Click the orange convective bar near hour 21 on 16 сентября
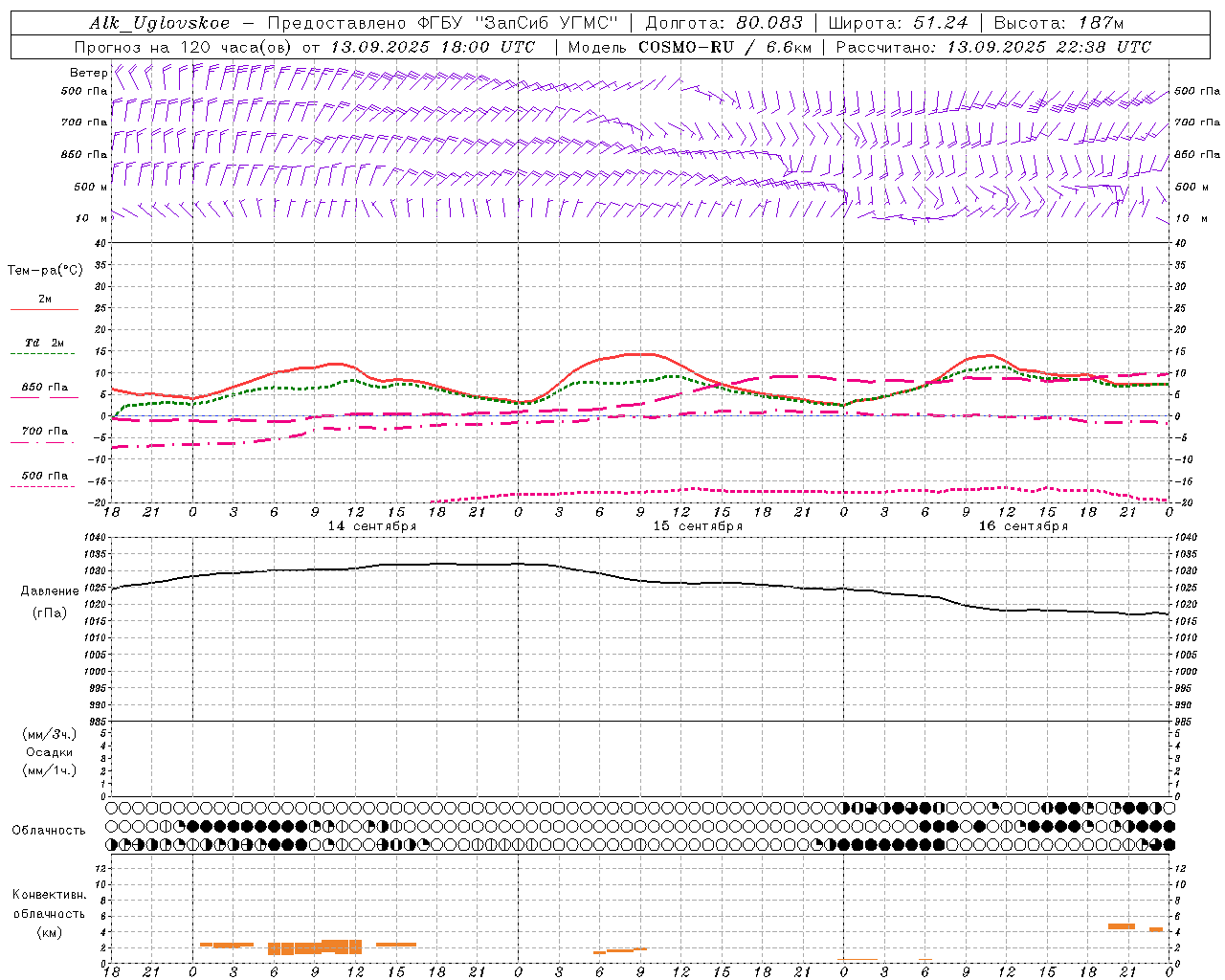The height and width of the screenshot is (980, 1225). [x=1121, y=926]
